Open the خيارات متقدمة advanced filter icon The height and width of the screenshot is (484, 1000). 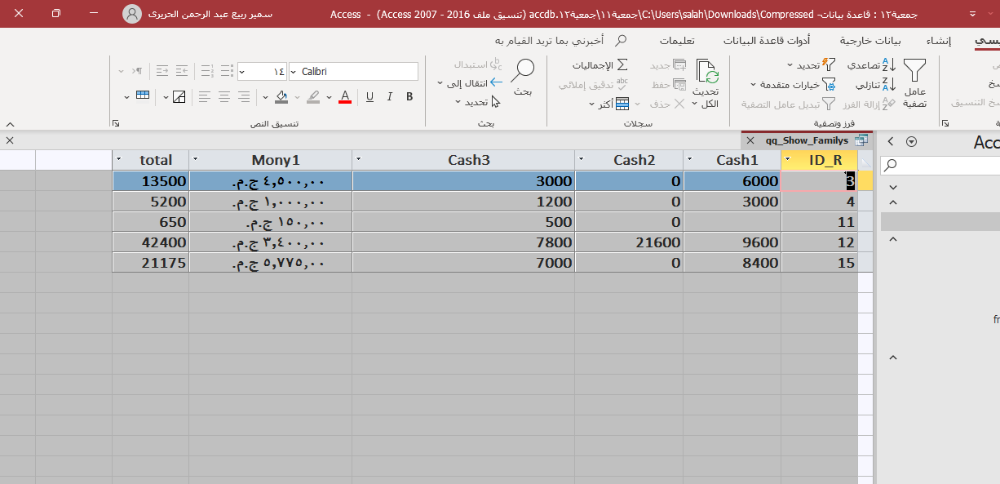click(829, 84)
